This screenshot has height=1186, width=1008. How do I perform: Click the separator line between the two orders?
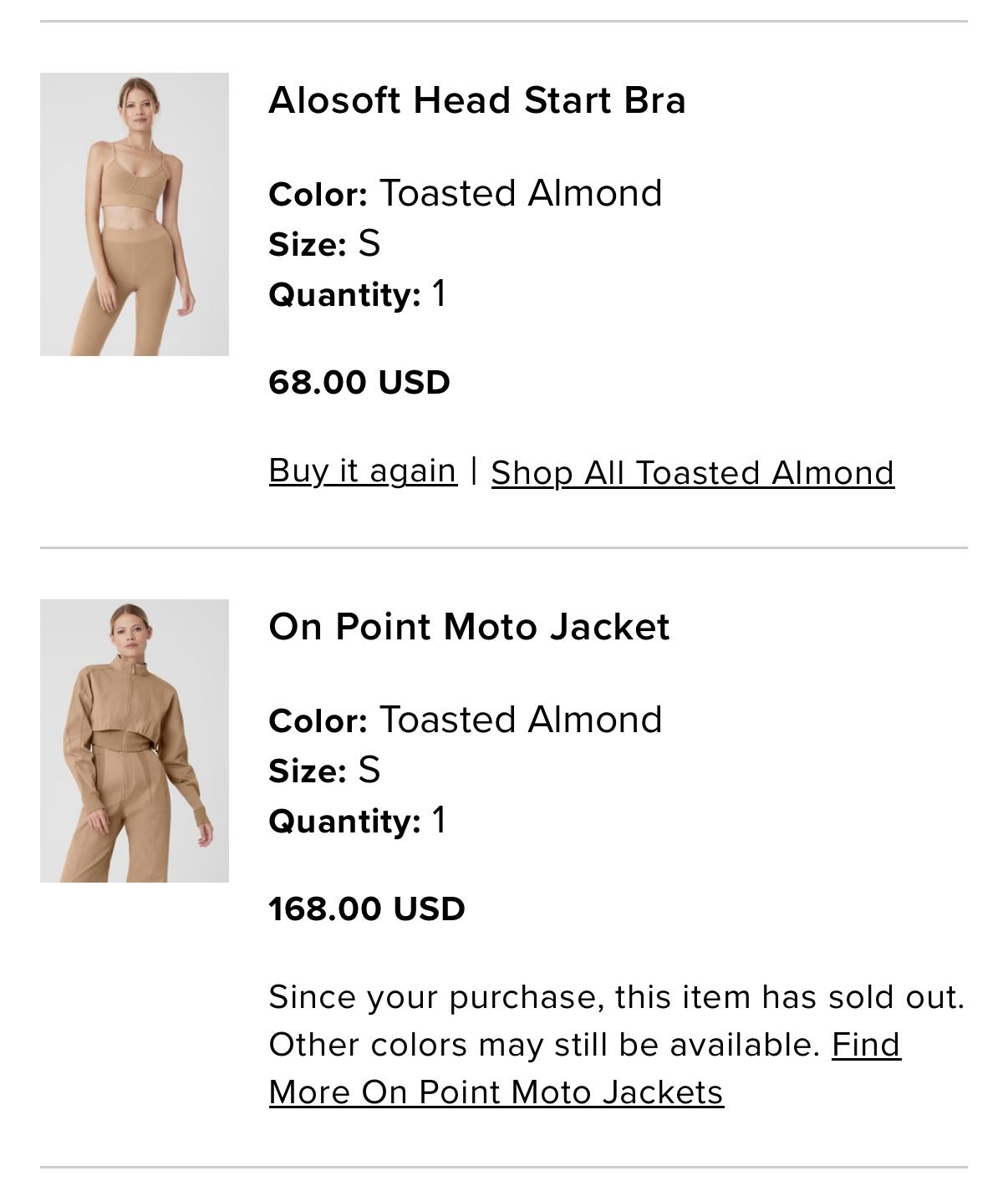(x=504, y=547)
